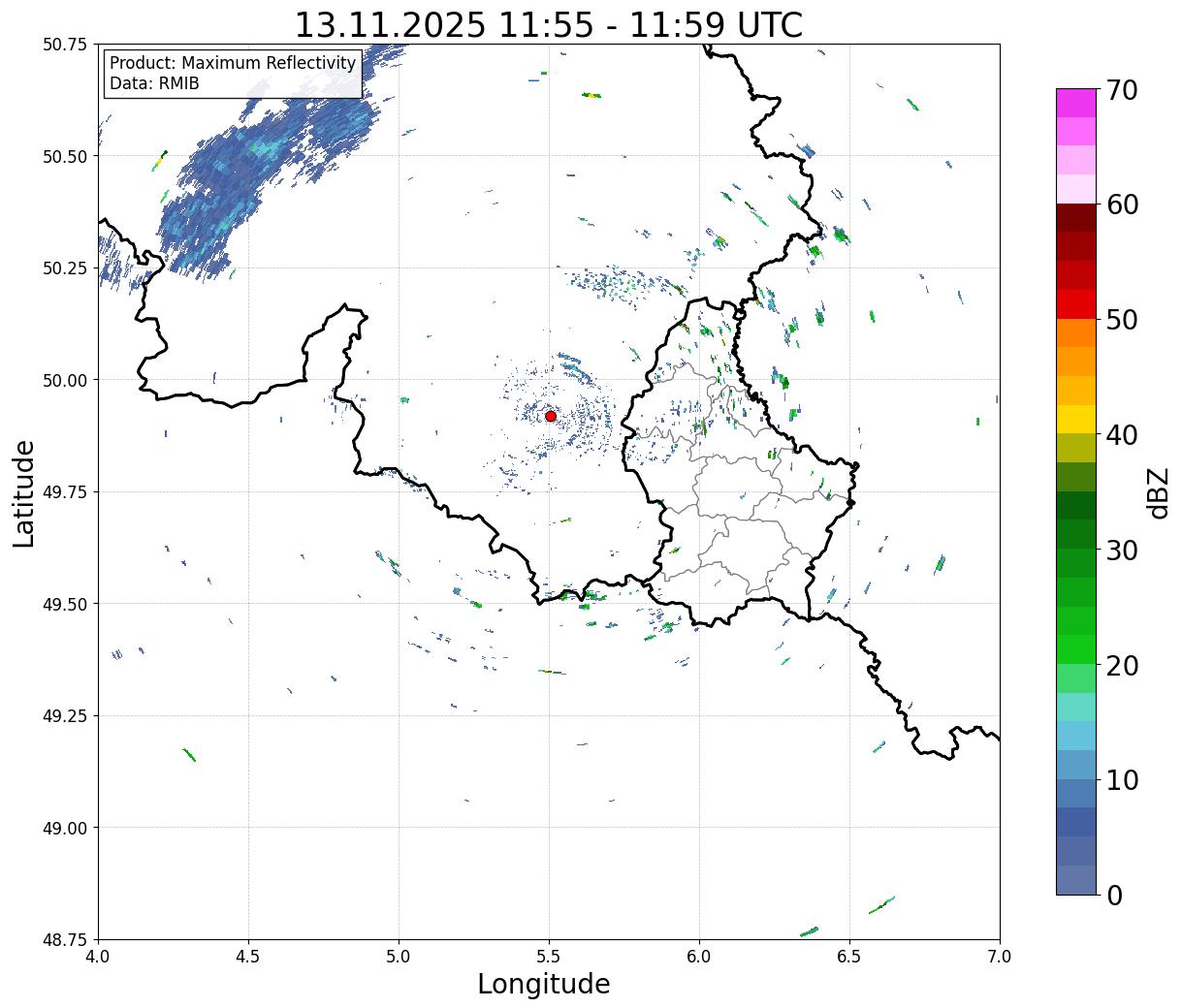1182x1008 pixels.
Task: Click the Latitude axis label
Action: click(24, 493)
